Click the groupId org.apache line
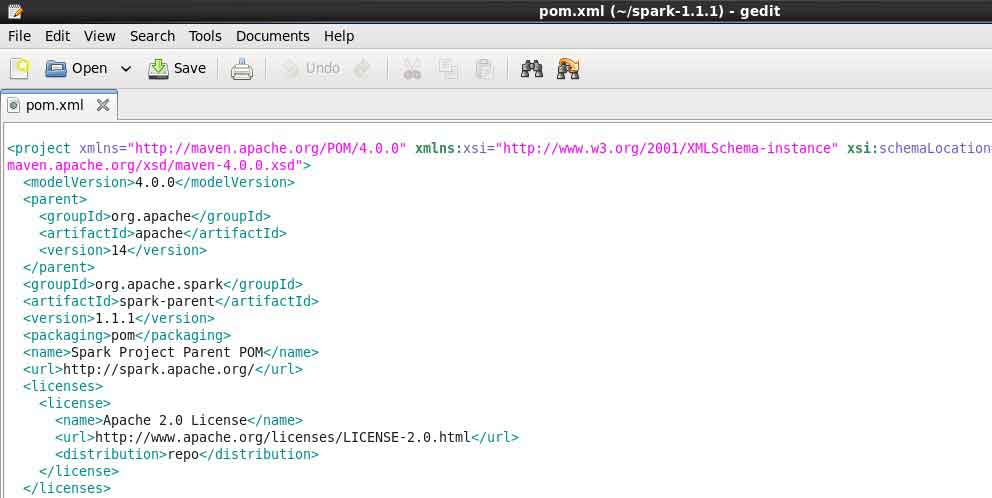The image size is (992, 498). point(155,216)
